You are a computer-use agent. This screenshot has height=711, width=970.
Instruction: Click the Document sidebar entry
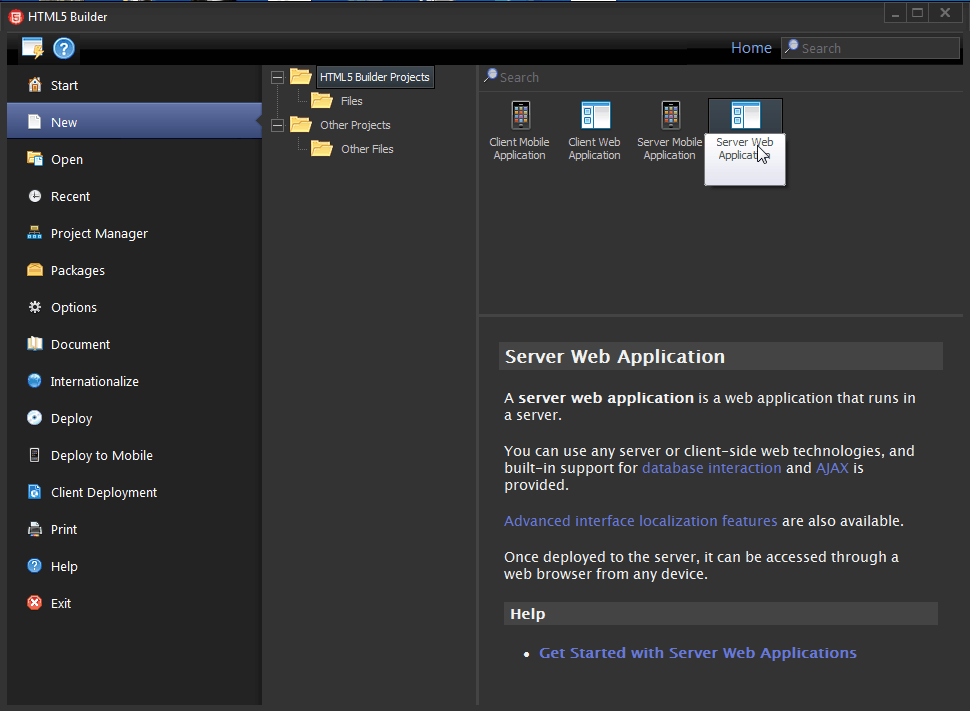134,344
